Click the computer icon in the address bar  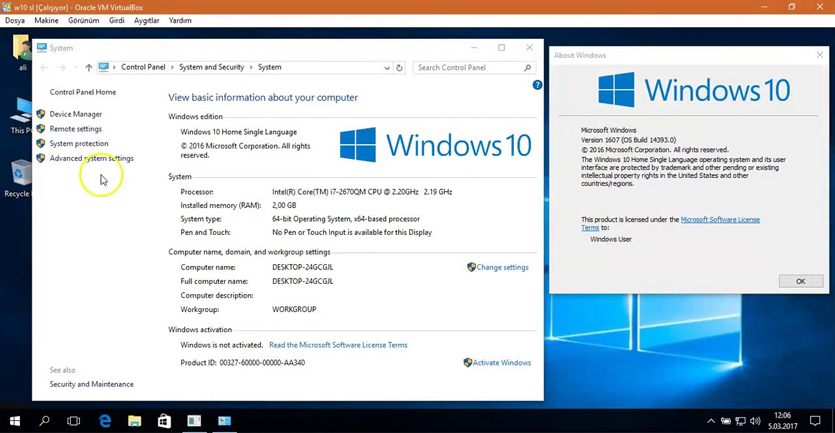[104, 67]
